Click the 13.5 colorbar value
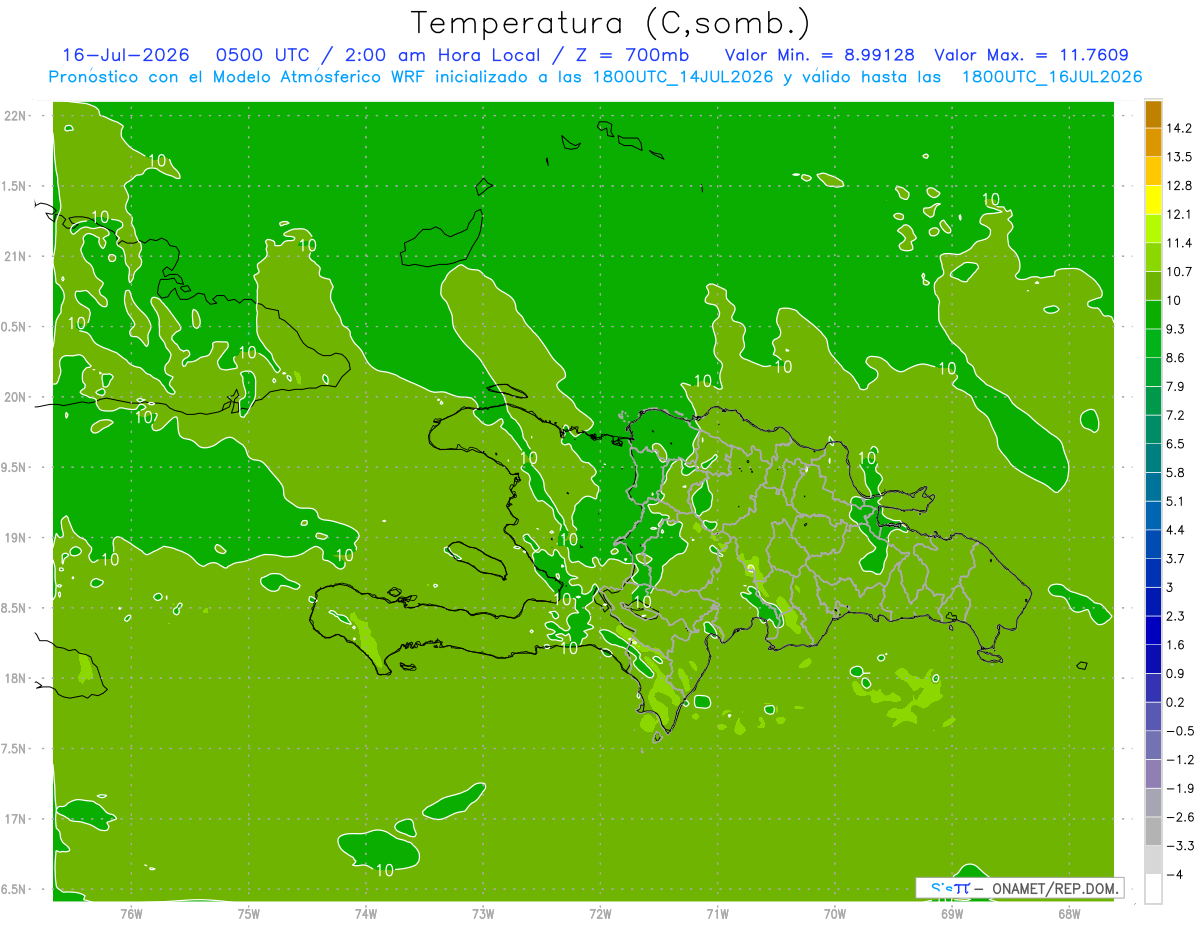 (1179, 157)
